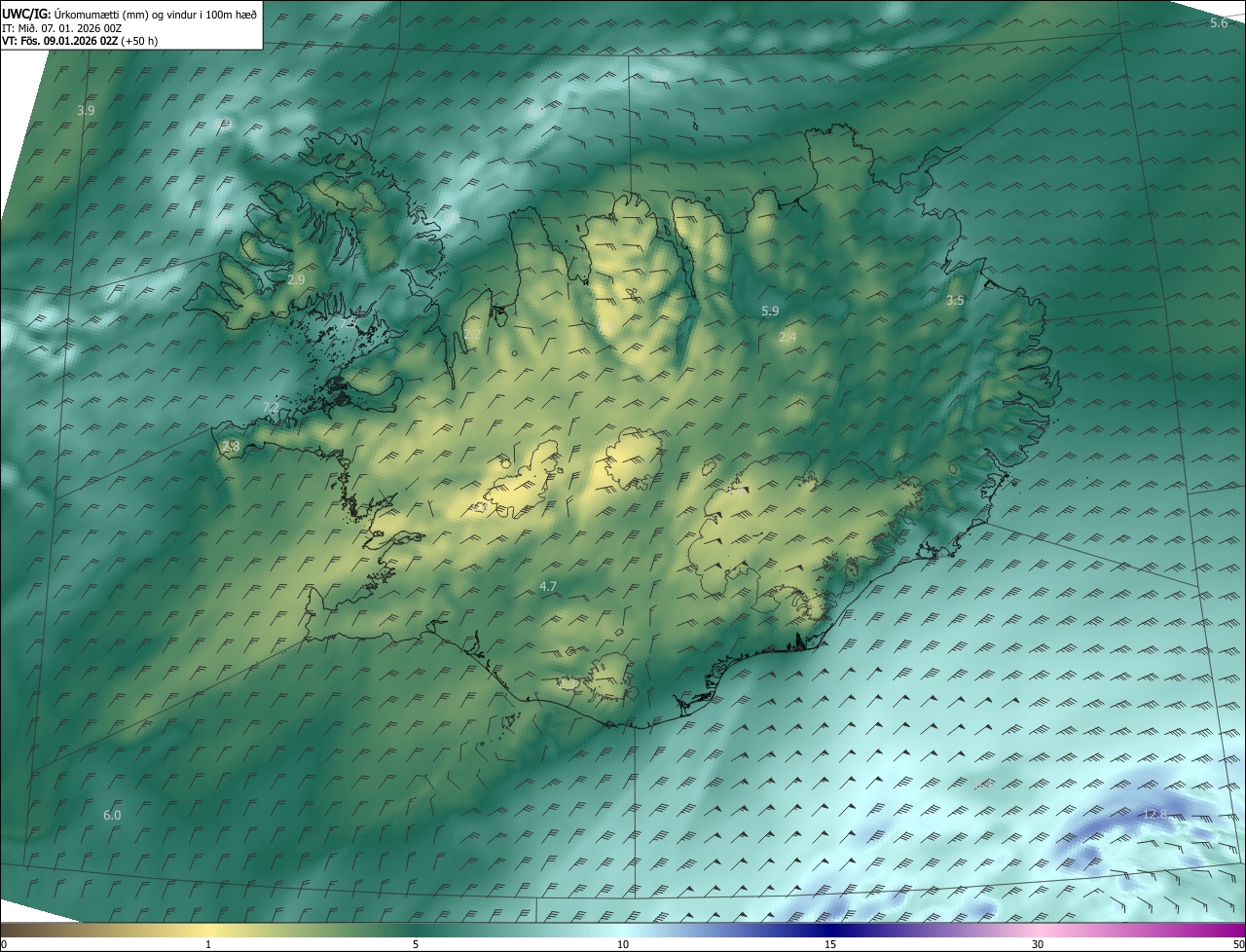Click the precipitation value 2.9
The height and width of the screenshot is (952, 1246).
(x=296, y=279)
